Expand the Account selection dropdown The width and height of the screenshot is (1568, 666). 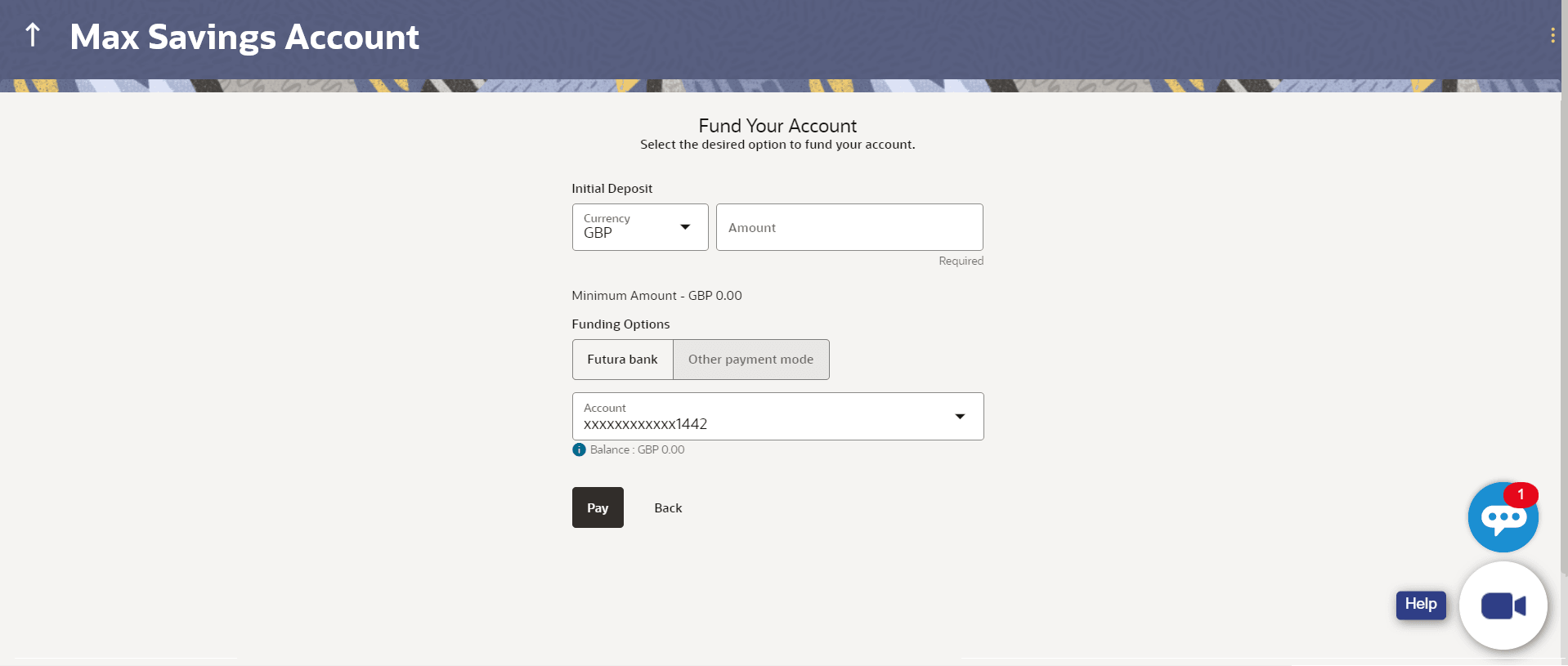(777, 417)
